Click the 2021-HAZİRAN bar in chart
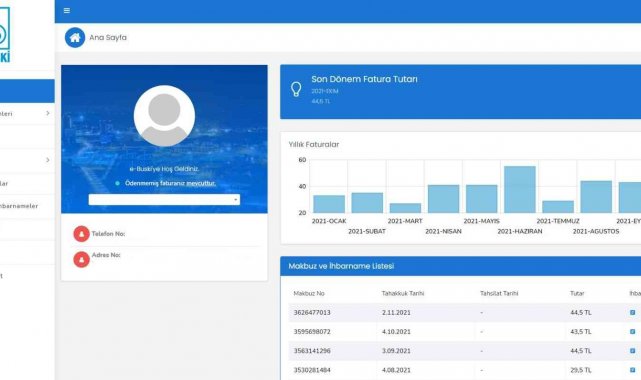Screen dimensions: 641x380 (520, 189)
